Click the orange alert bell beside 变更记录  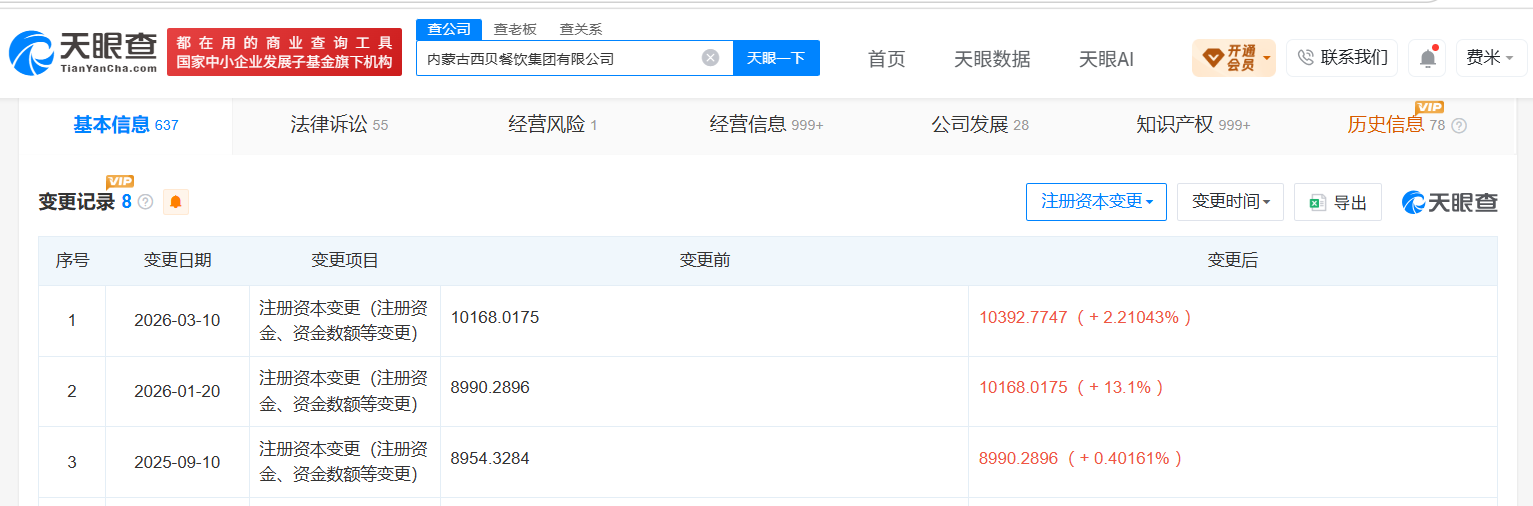point(176,202)
